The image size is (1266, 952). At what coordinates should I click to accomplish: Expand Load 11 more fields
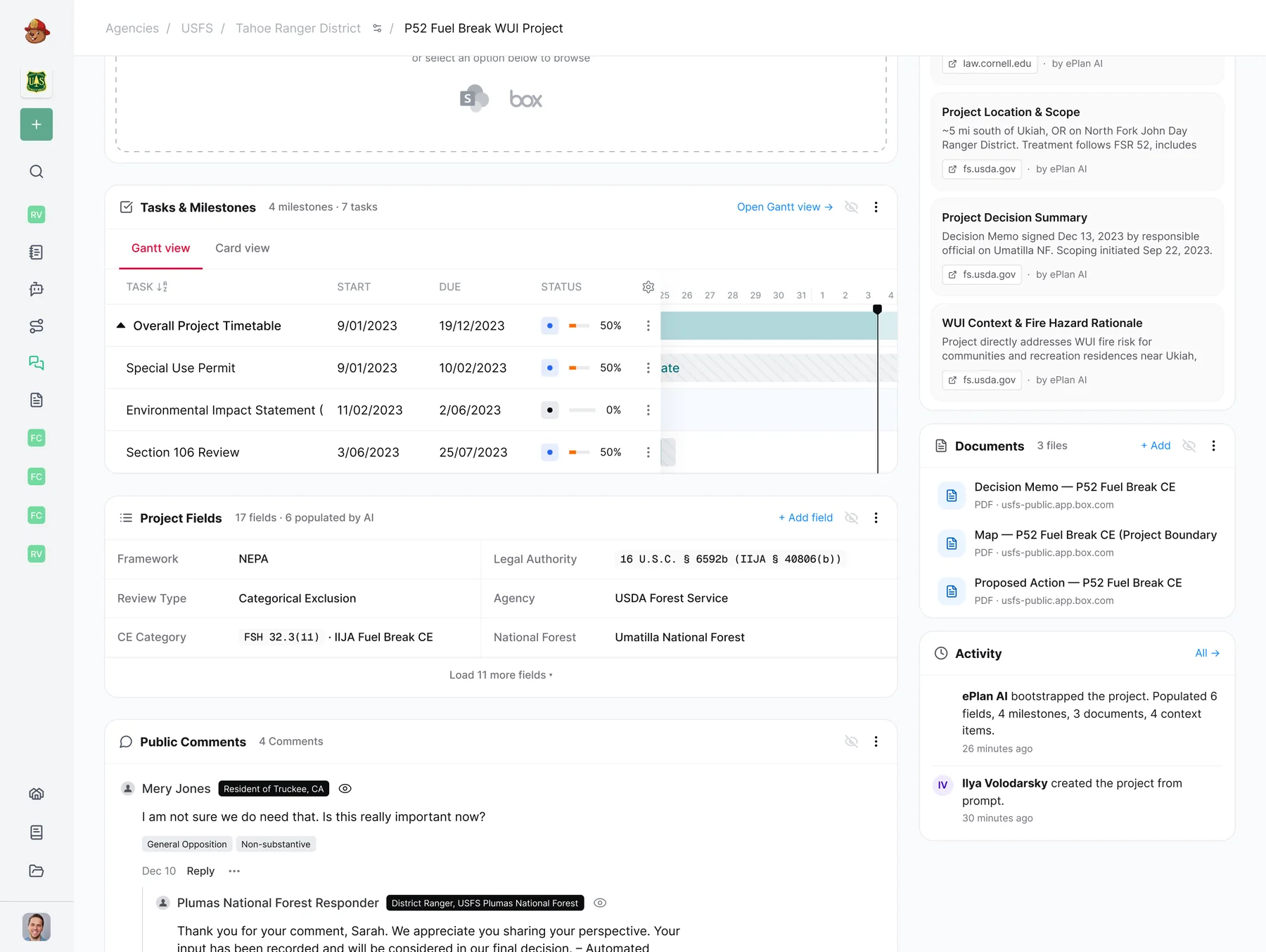click(x=501, y=675)
